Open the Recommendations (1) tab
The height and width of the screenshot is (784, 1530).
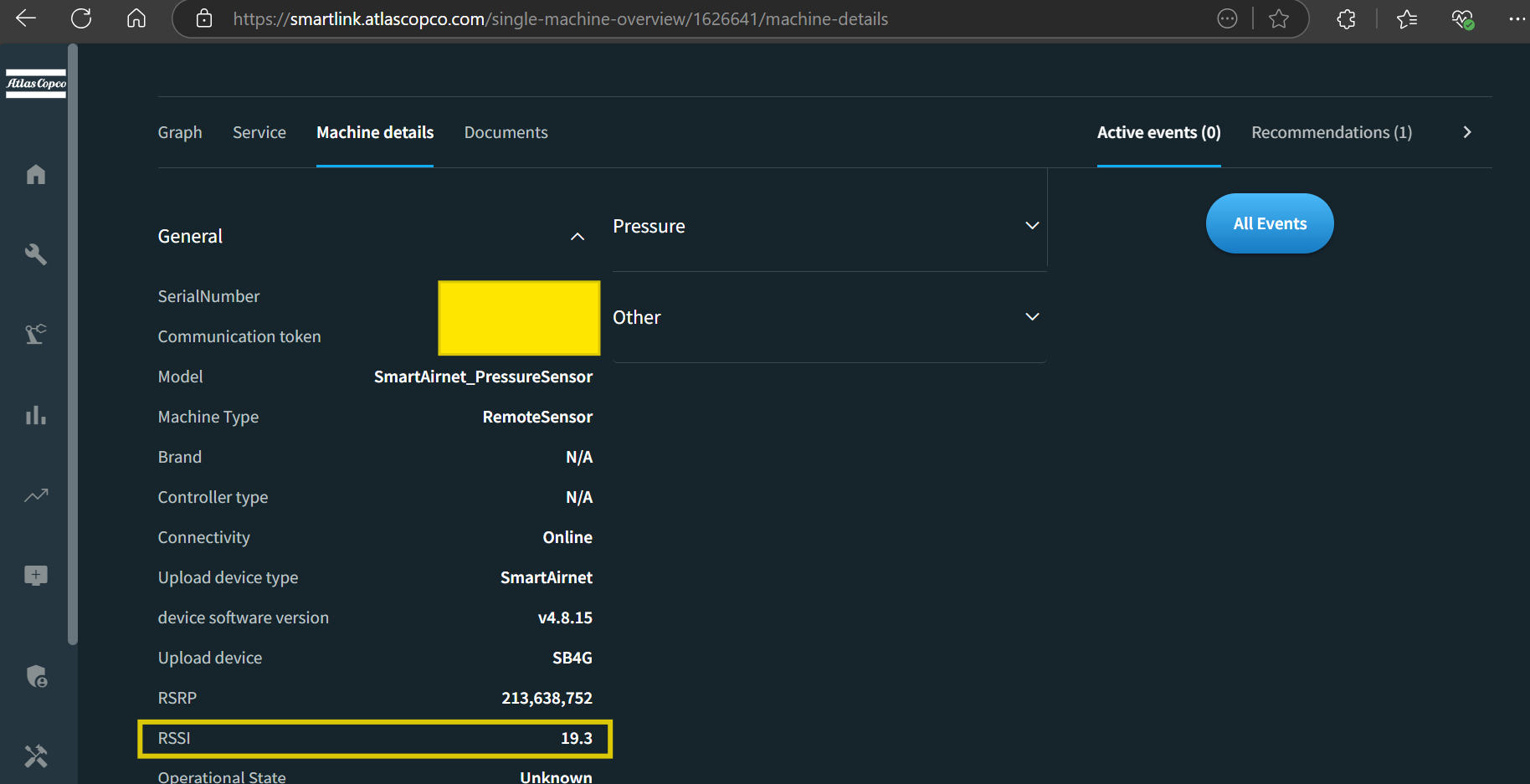click(x=1332, y=132)
